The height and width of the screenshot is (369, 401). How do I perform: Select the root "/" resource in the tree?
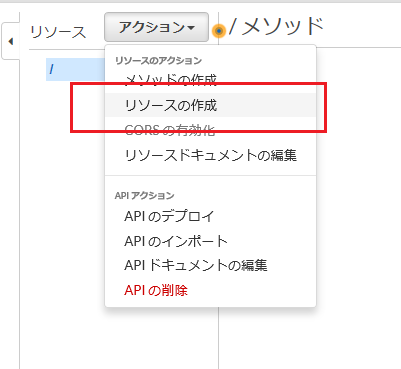point(75,69)
